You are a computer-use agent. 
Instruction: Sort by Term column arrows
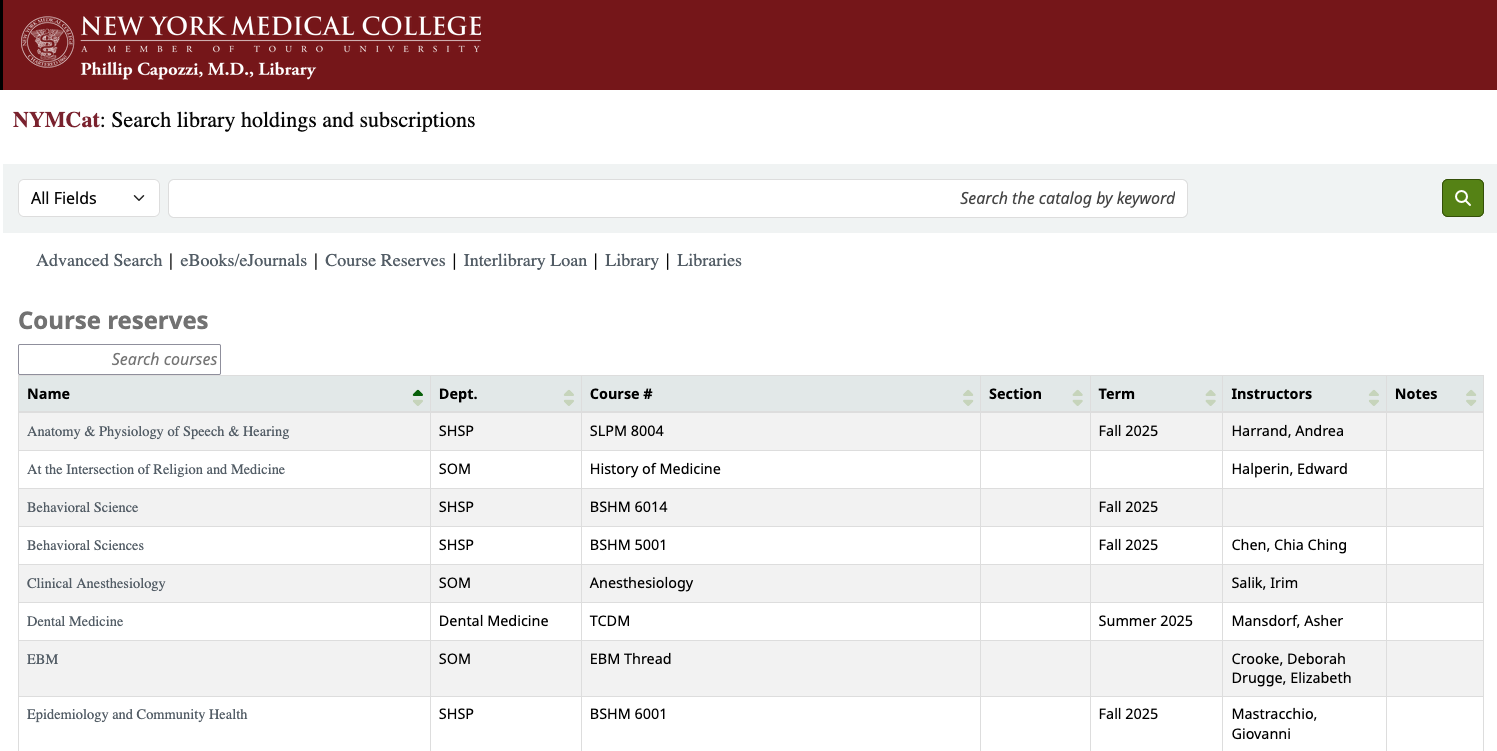[1210, 395]
